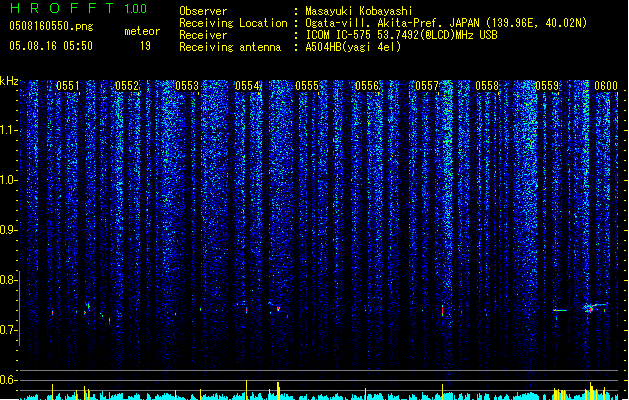
Task: Click the 0559 time marker
Action: (x=547, y=86)
